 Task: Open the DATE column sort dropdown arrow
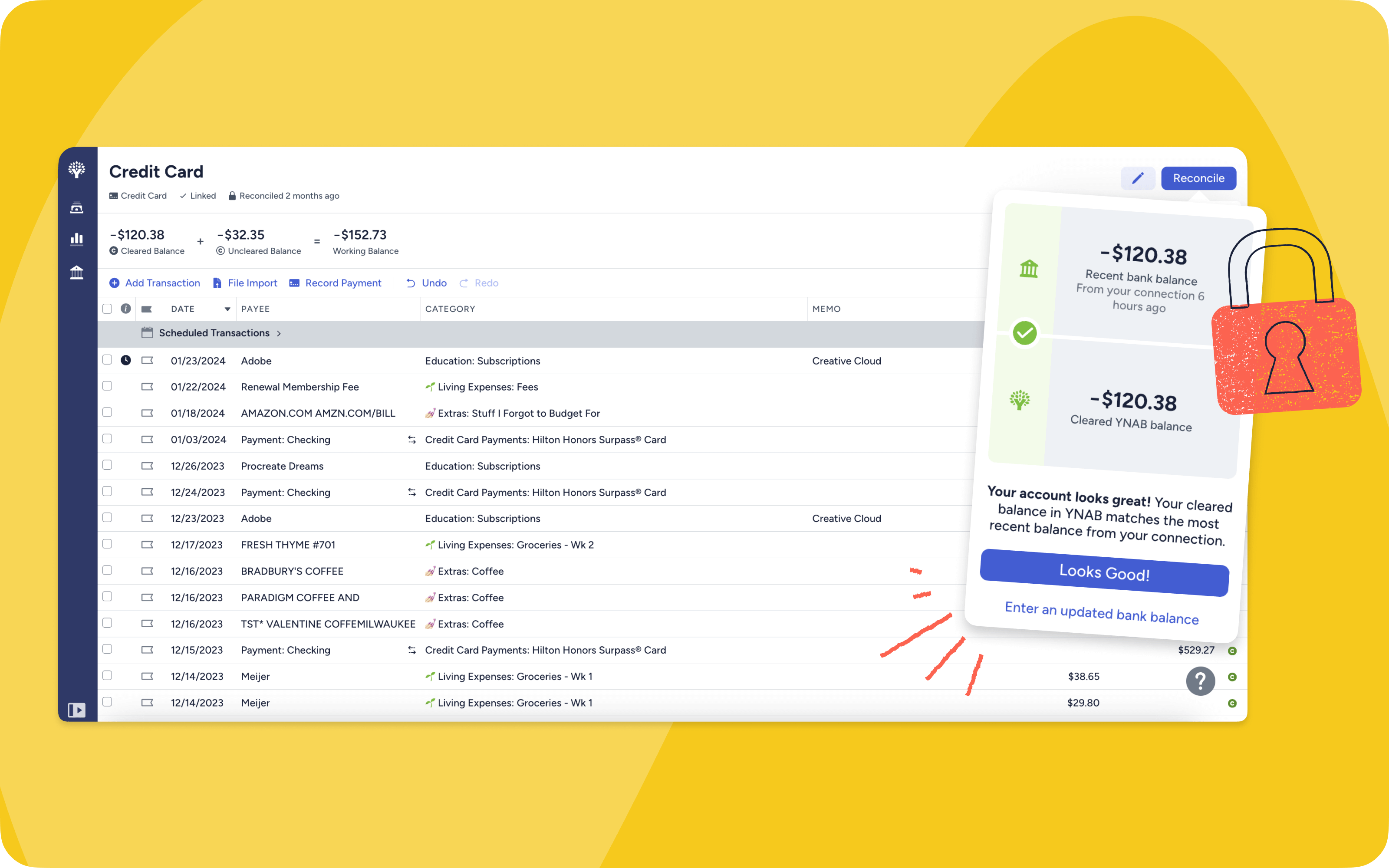coord(227,309)
